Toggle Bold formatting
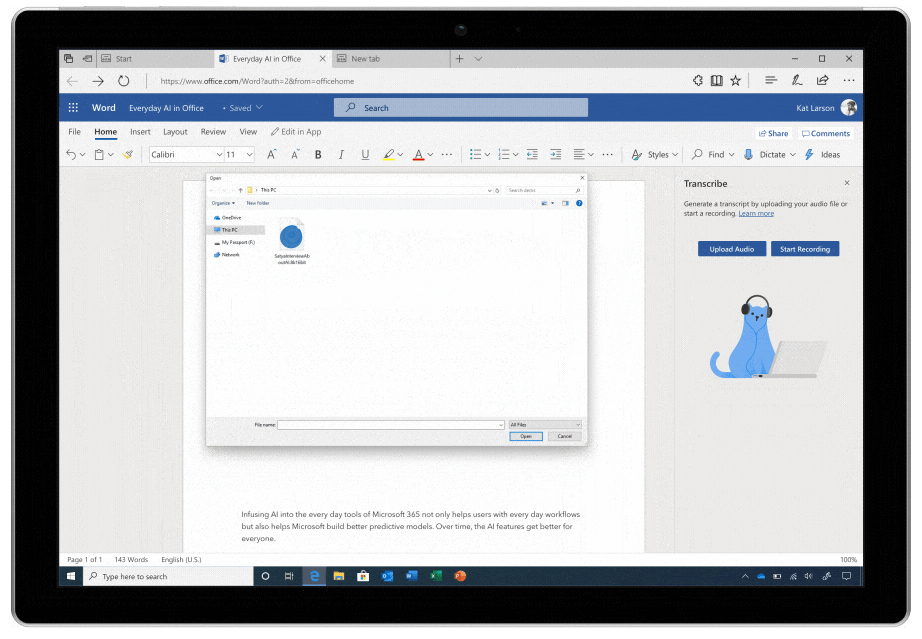The image size is (922, 639). coord(318,155)
